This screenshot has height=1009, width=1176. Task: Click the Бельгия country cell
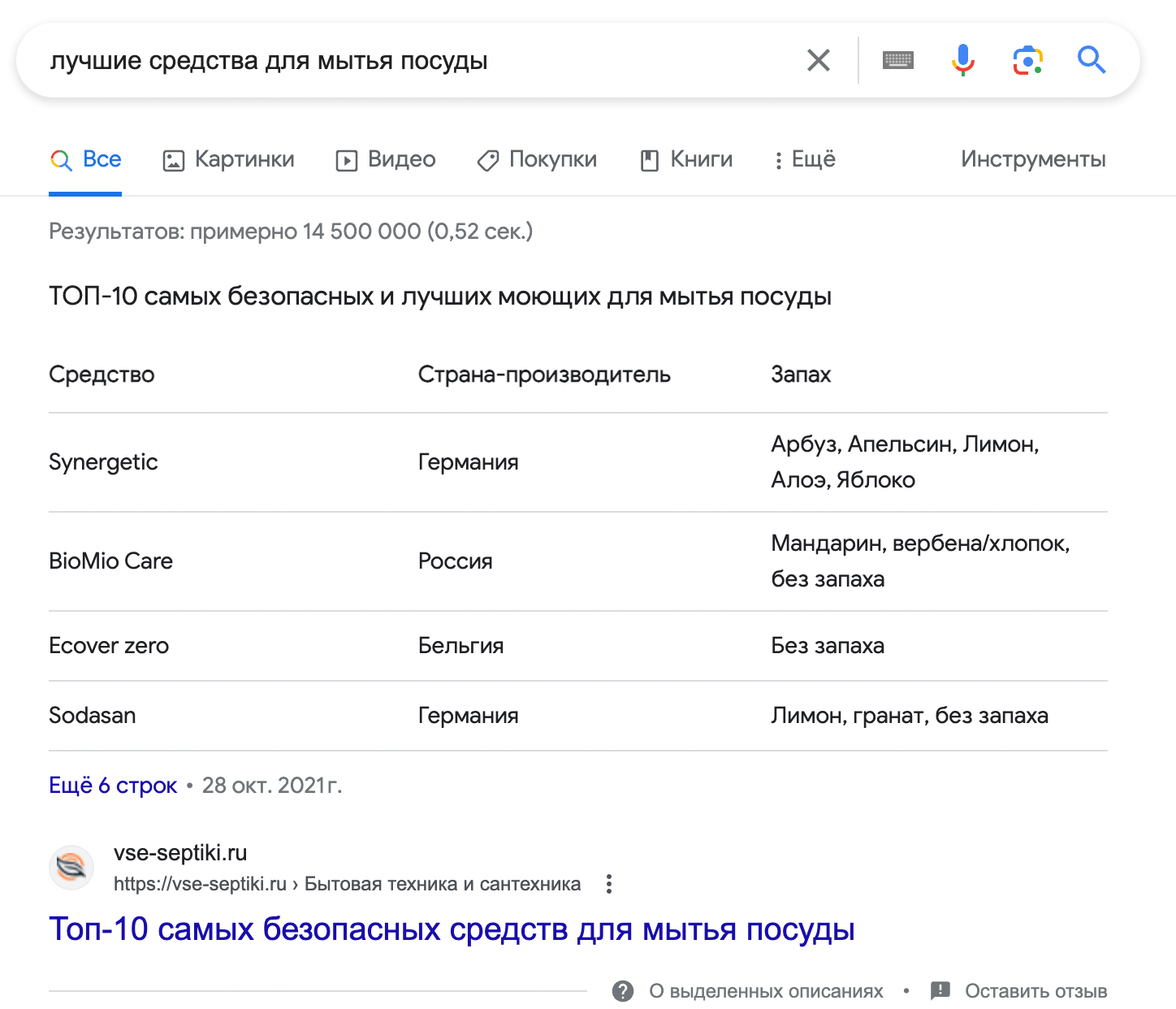click(460, 646)
